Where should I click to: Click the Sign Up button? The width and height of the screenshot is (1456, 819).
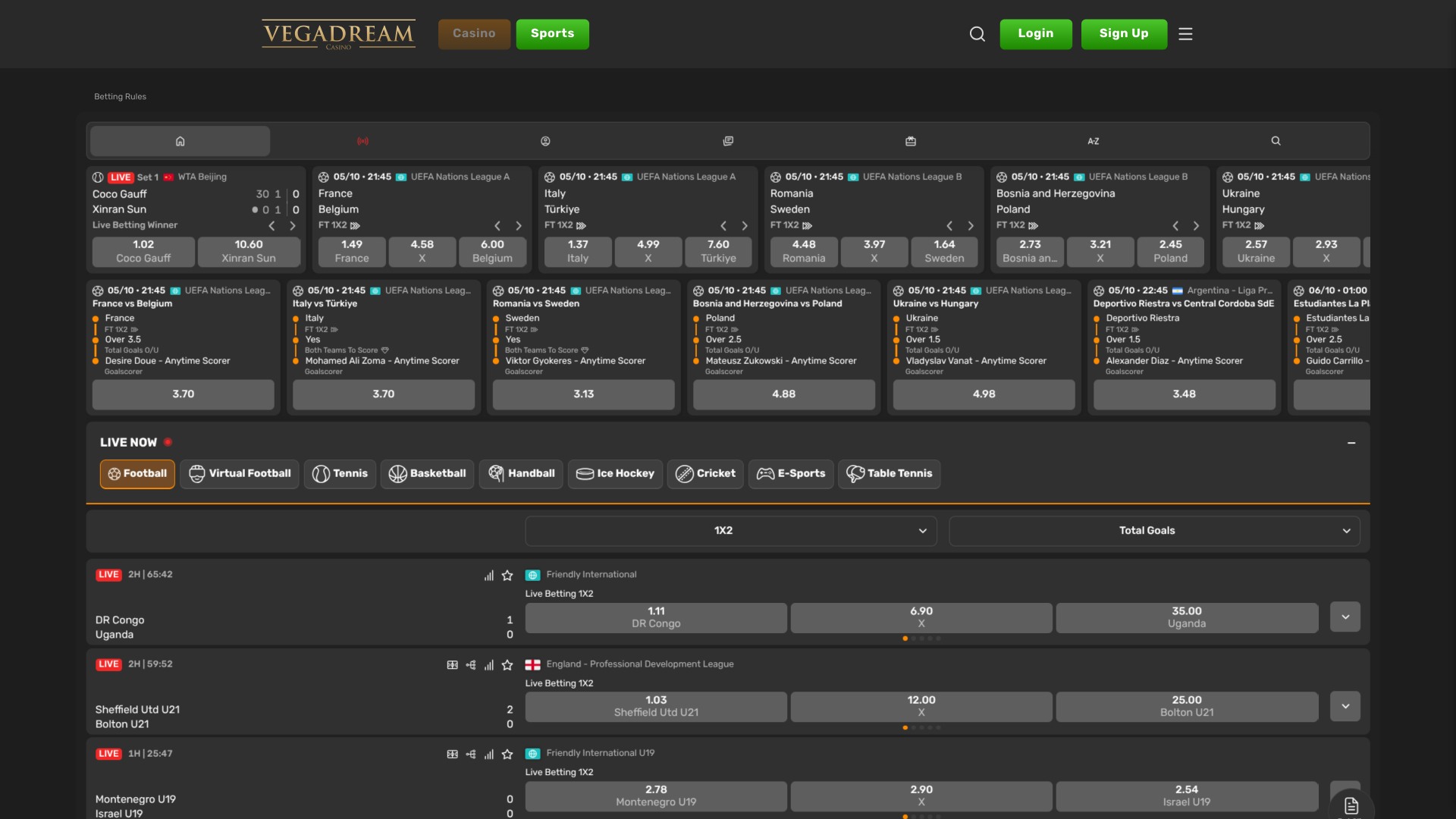click(1124, 34)
